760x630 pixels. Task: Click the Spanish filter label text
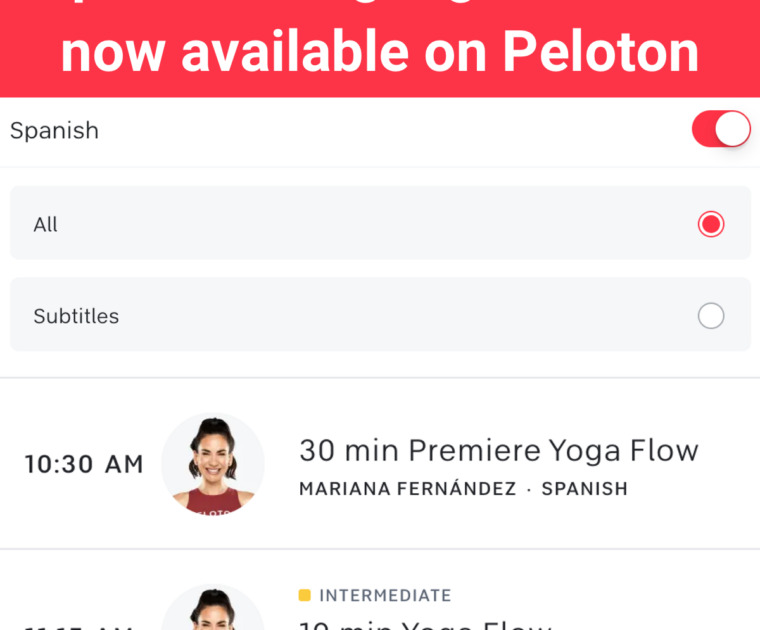pos(54,131)
